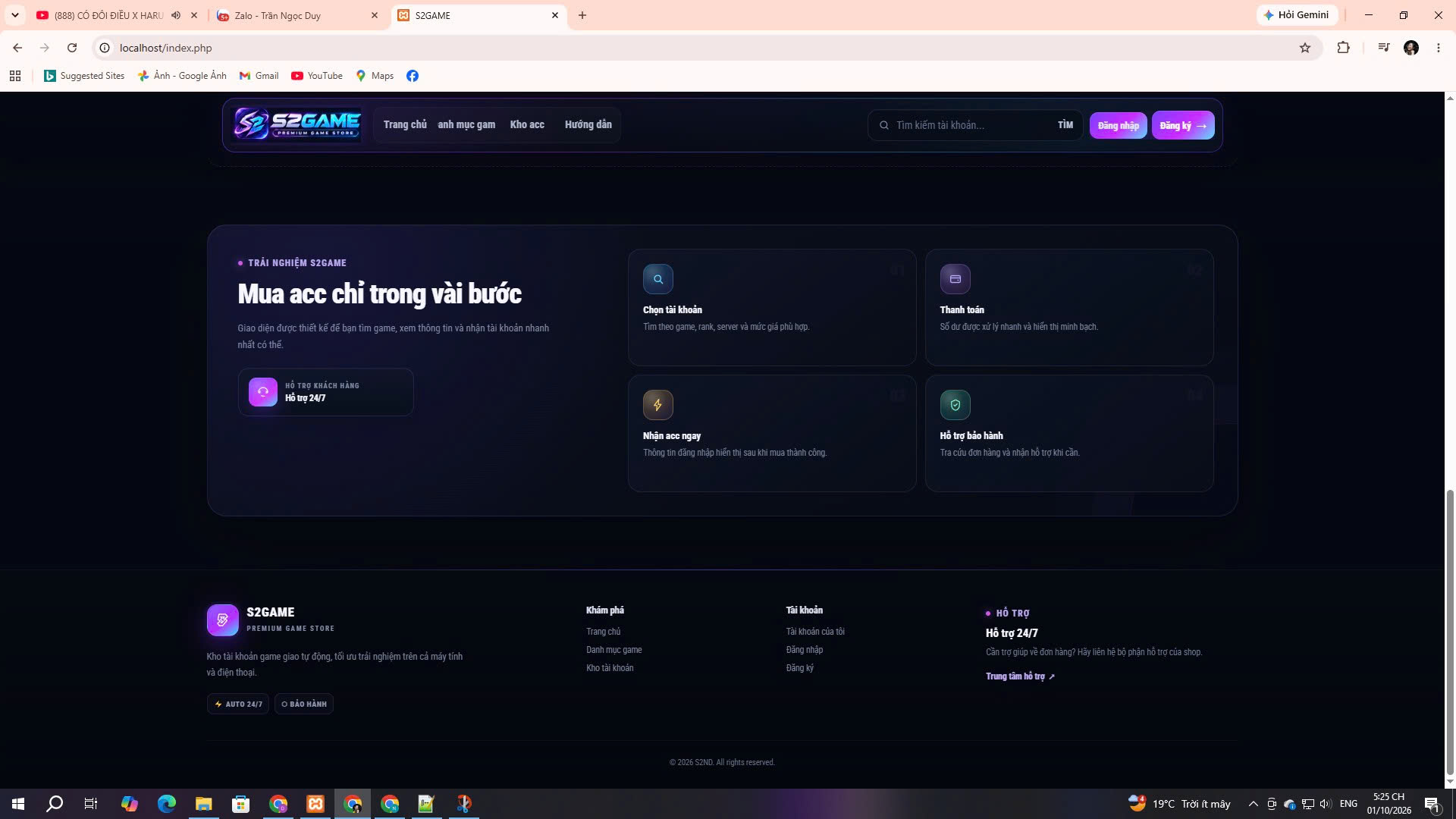Open XAMPP from the taskbar
This screenshot has width=1456, height=819.
point(315,804)
